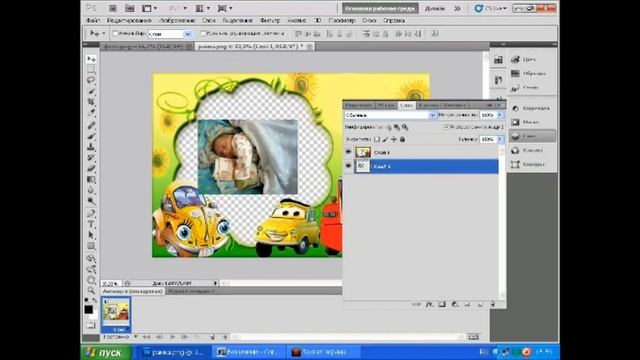The image size is (640, 360).
Task: Open the Color panel icon in the dock
Action: pyautogui.click(x=516, y=60)
